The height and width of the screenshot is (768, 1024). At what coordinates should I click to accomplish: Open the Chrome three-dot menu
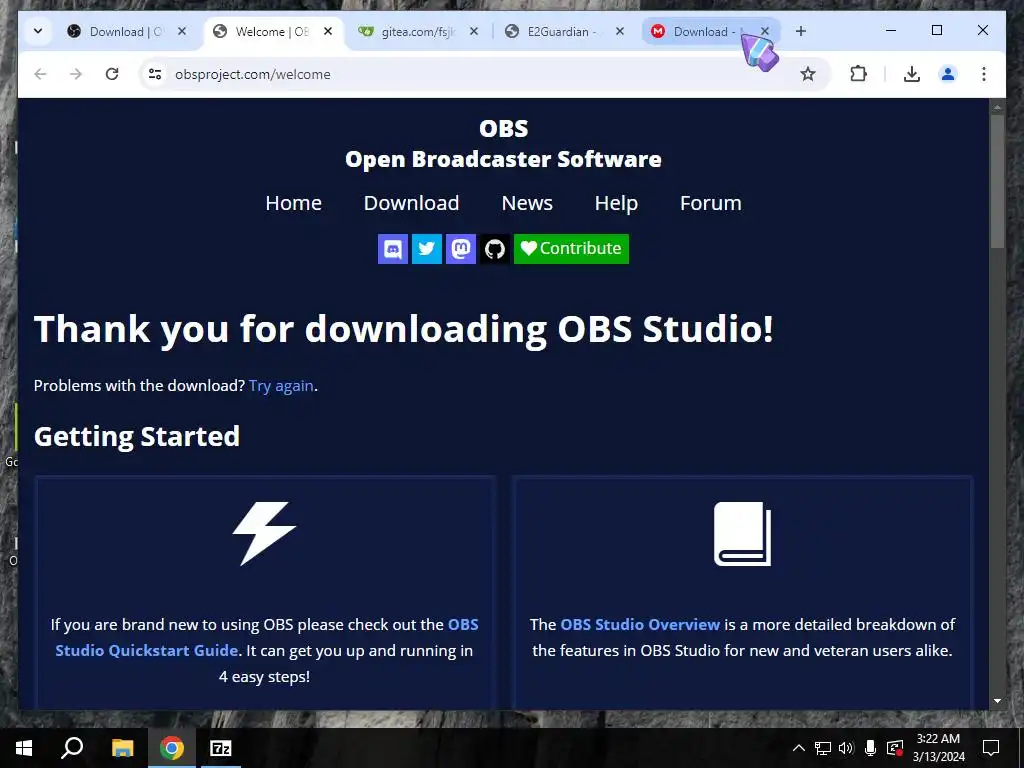click(x=984, y=74)
